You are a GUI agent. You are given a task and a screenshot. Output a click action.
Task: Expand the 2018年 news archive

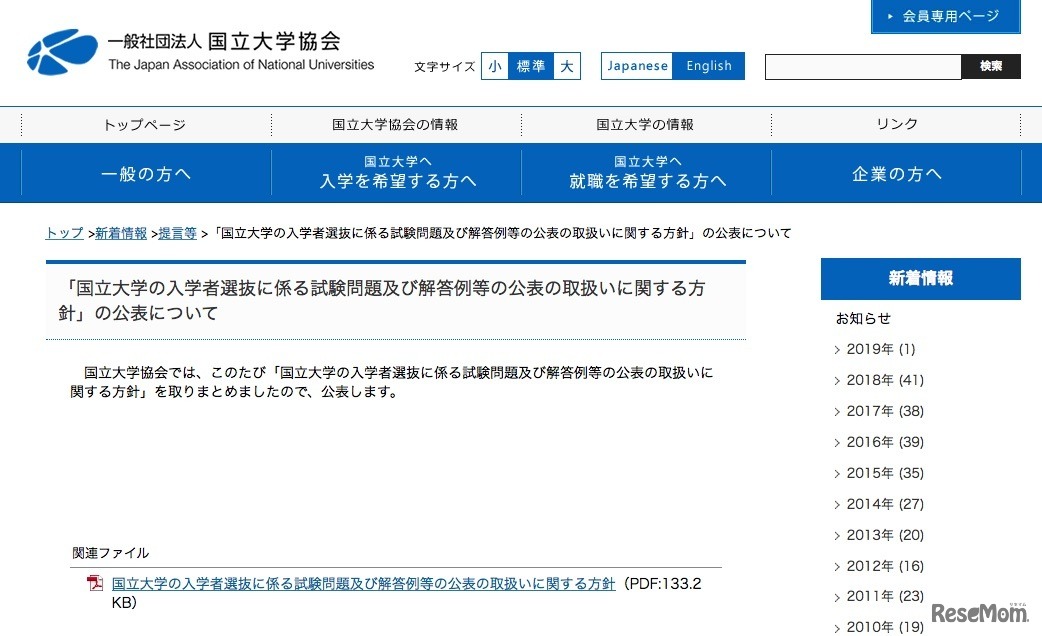[881, 380]
